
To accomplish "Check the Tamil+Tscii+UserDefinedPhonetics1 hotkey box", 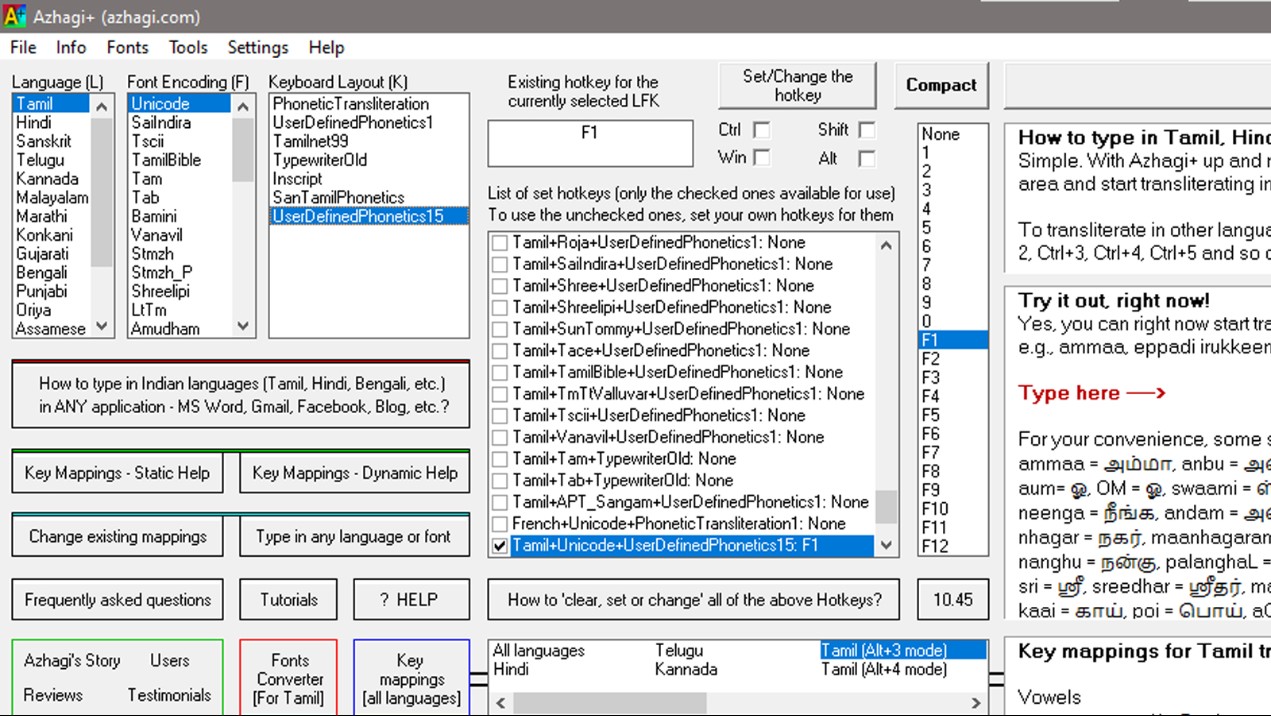I will pyautogui.click(x=500, y=416).
